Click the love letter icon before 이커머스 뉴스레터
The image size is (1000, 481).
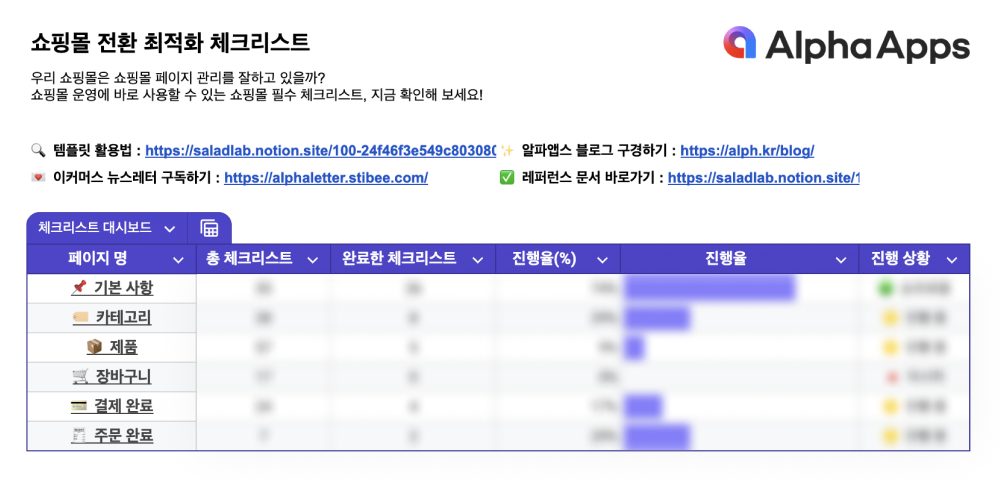[37, 178]
